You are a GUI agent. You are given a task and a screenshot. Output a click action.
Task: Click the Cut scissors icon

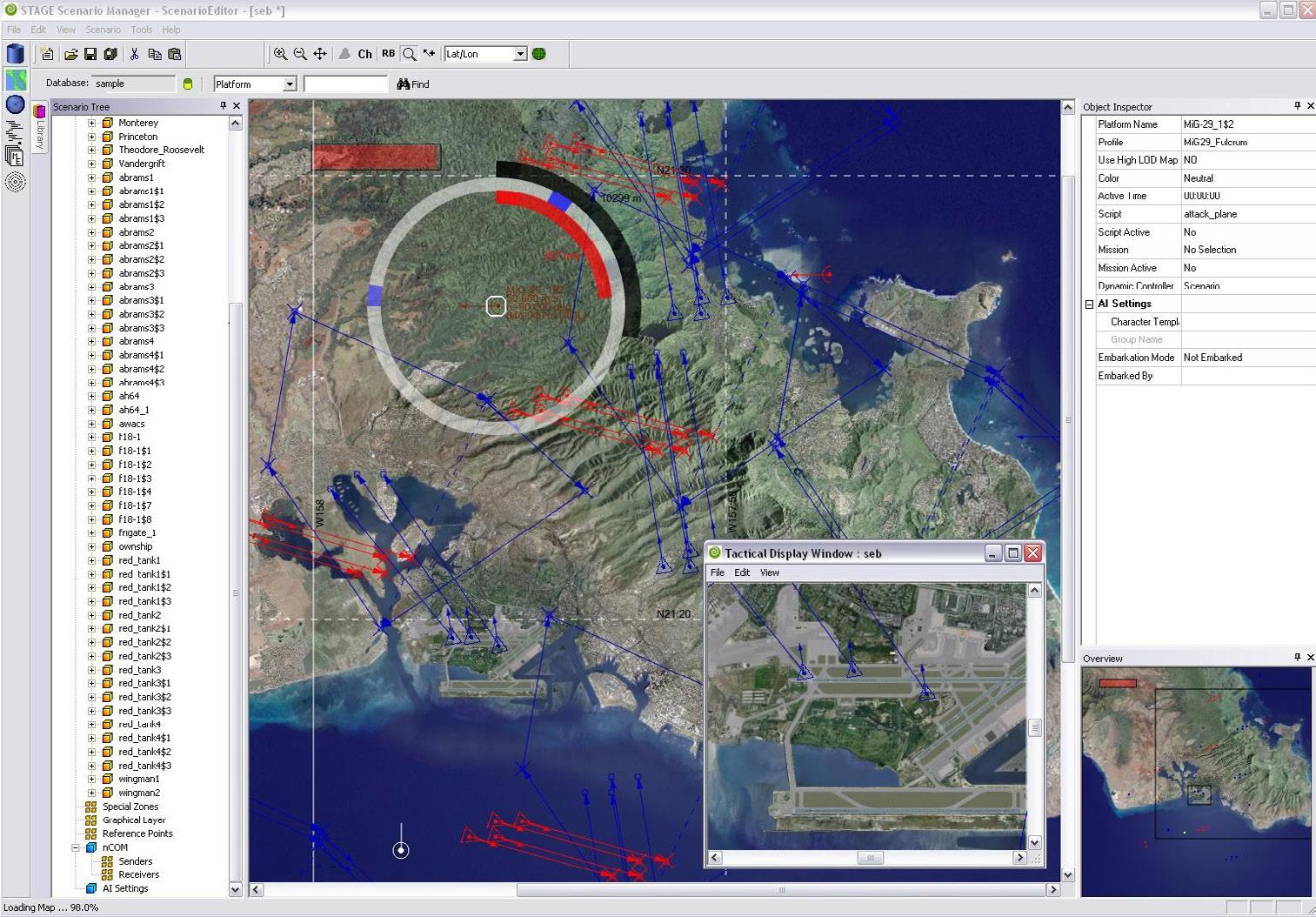[x=134, y=54]
